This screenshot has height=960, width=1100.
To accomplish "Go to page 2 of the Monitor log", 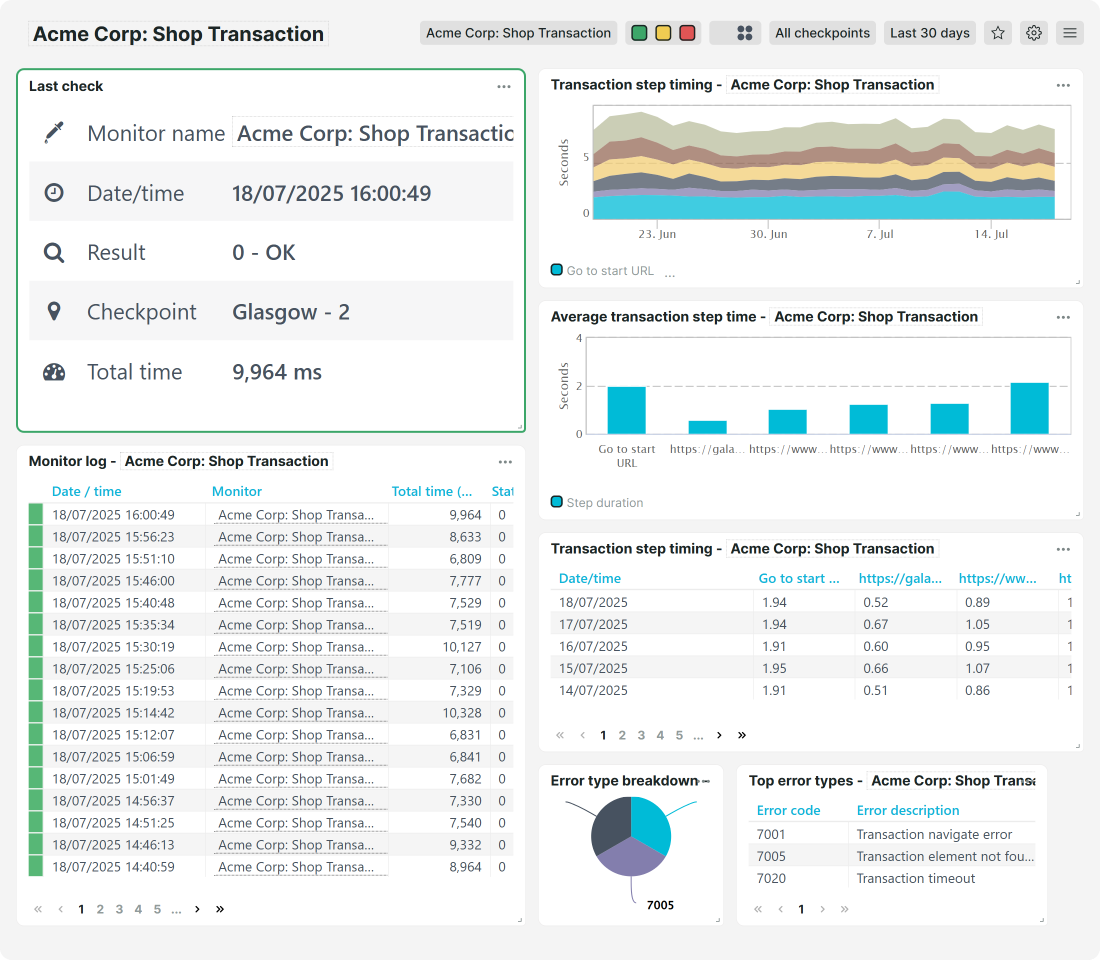I will (99, 909).
